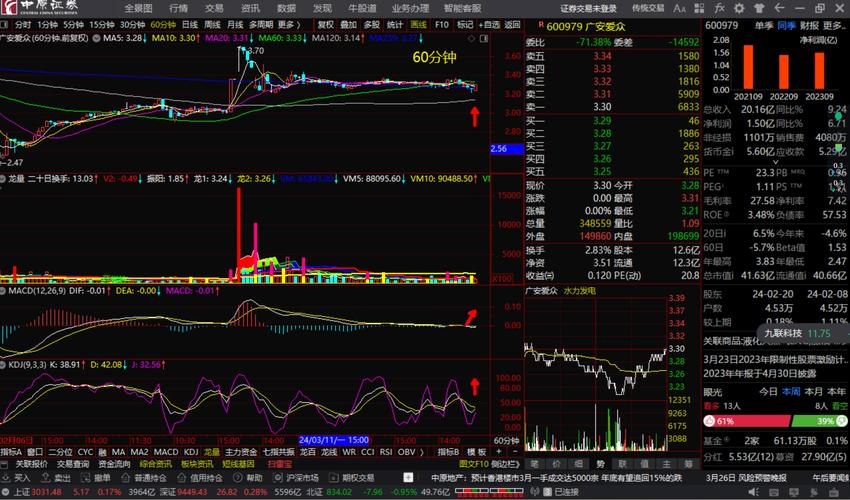This screenshot has height=500, width=850.
Task: Toggle 画线 drawing tools
Action: pyautogui.click(x=419, y=25)
